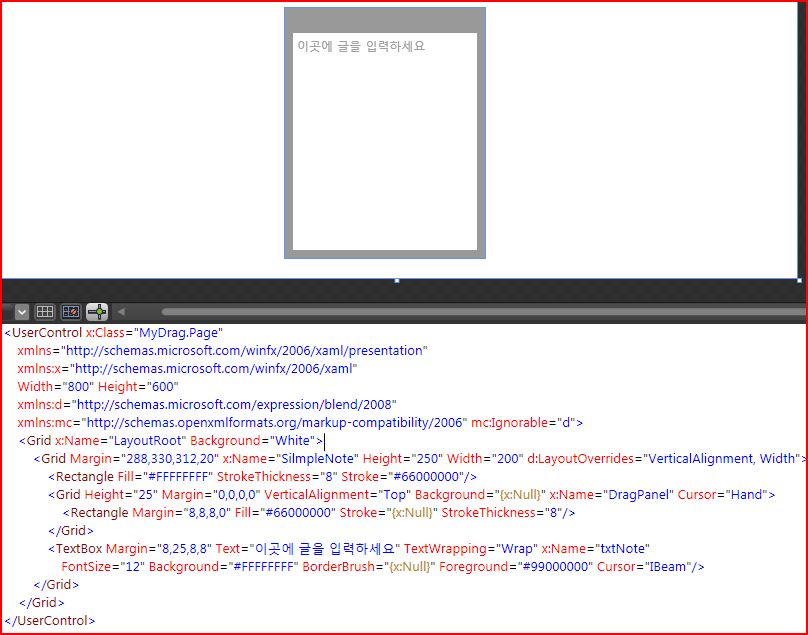The height and width of the screenshot is (635, 808).
Task: Click the expression/blend/2008 namespace URL
Action: click(x=234, y=405)
